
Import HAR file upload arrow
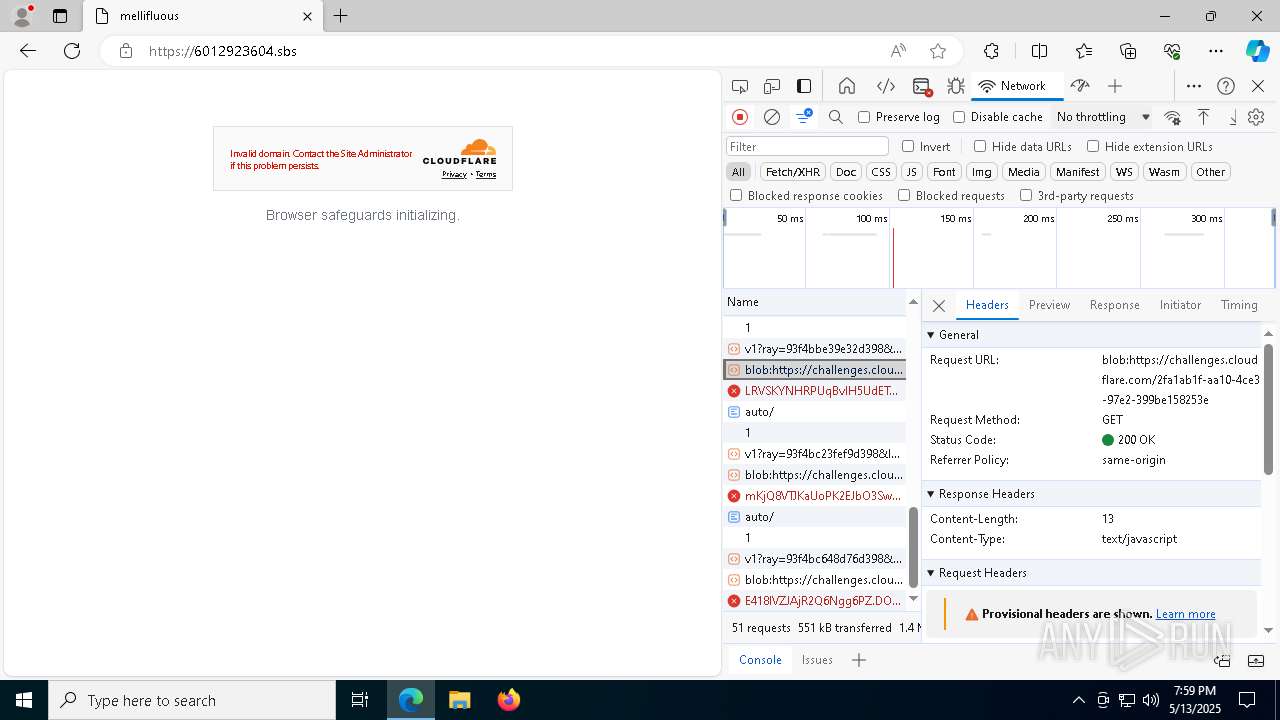point(1204,117)
